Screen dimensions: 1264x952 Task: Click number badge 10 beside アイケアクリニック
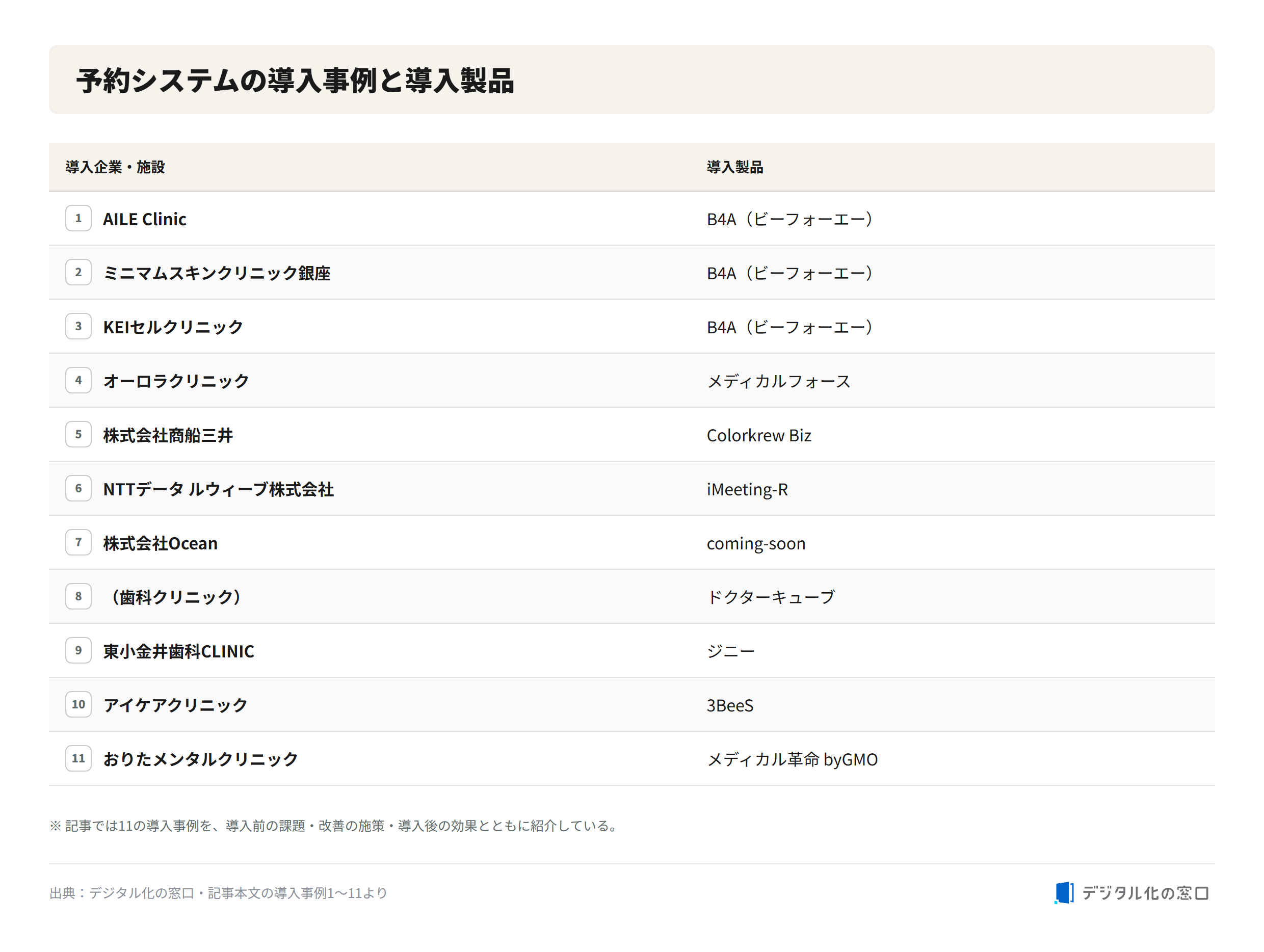point(78,704)
